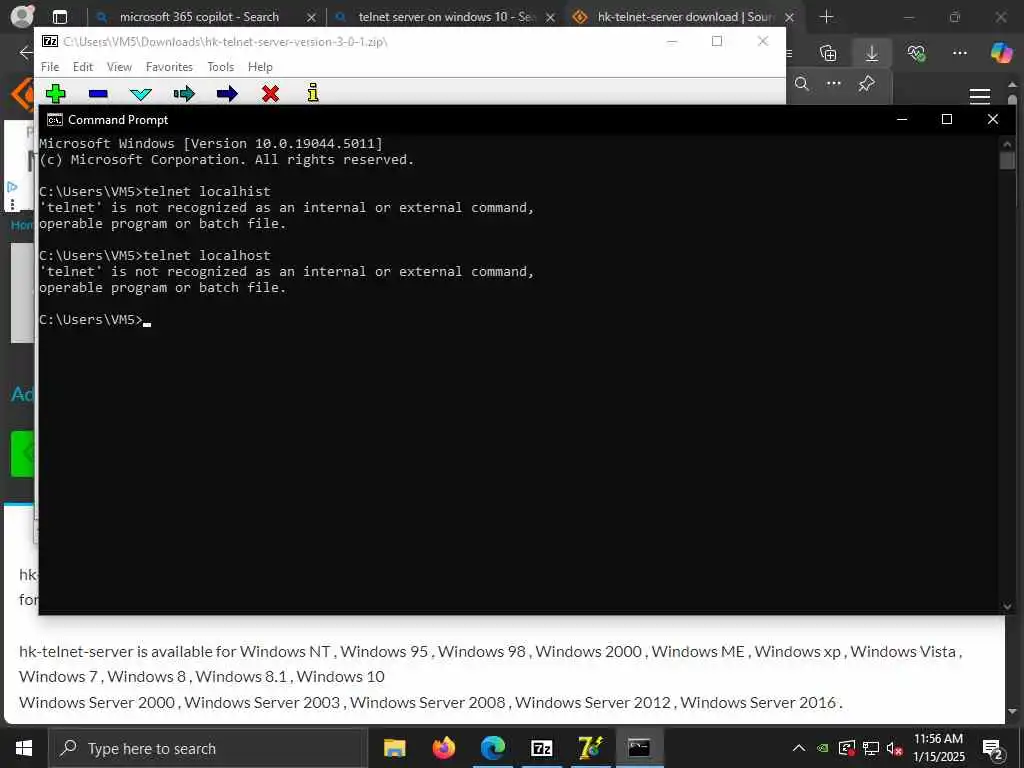Image resolution: width=1024 pixels, height=768 pixels.
Task: Click the 7z File Manager taskbar icon
Action: point(542,748)
